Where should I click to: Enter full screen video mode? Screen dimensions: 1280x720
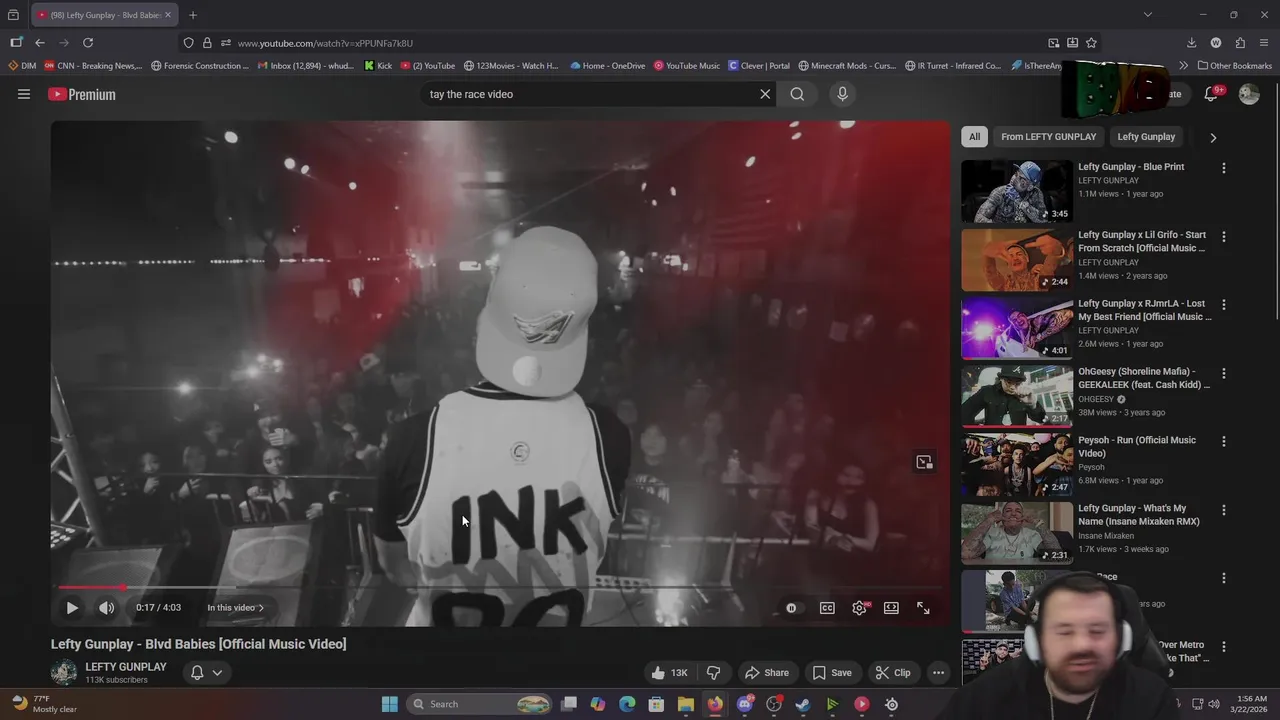(923, 608)
